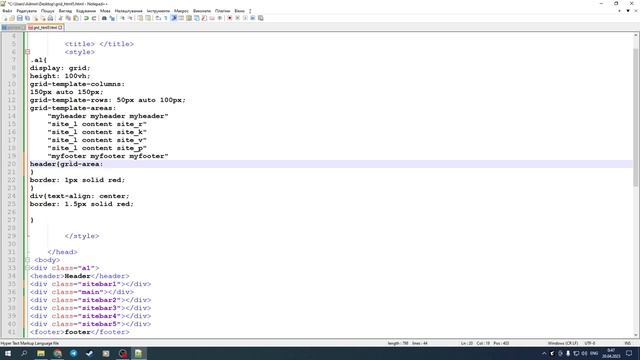The height and width of the screenshot is (360, 640).
Task: Start macro recording with the red Record icon
Action: pyautogui.click(x=229, y=18)
